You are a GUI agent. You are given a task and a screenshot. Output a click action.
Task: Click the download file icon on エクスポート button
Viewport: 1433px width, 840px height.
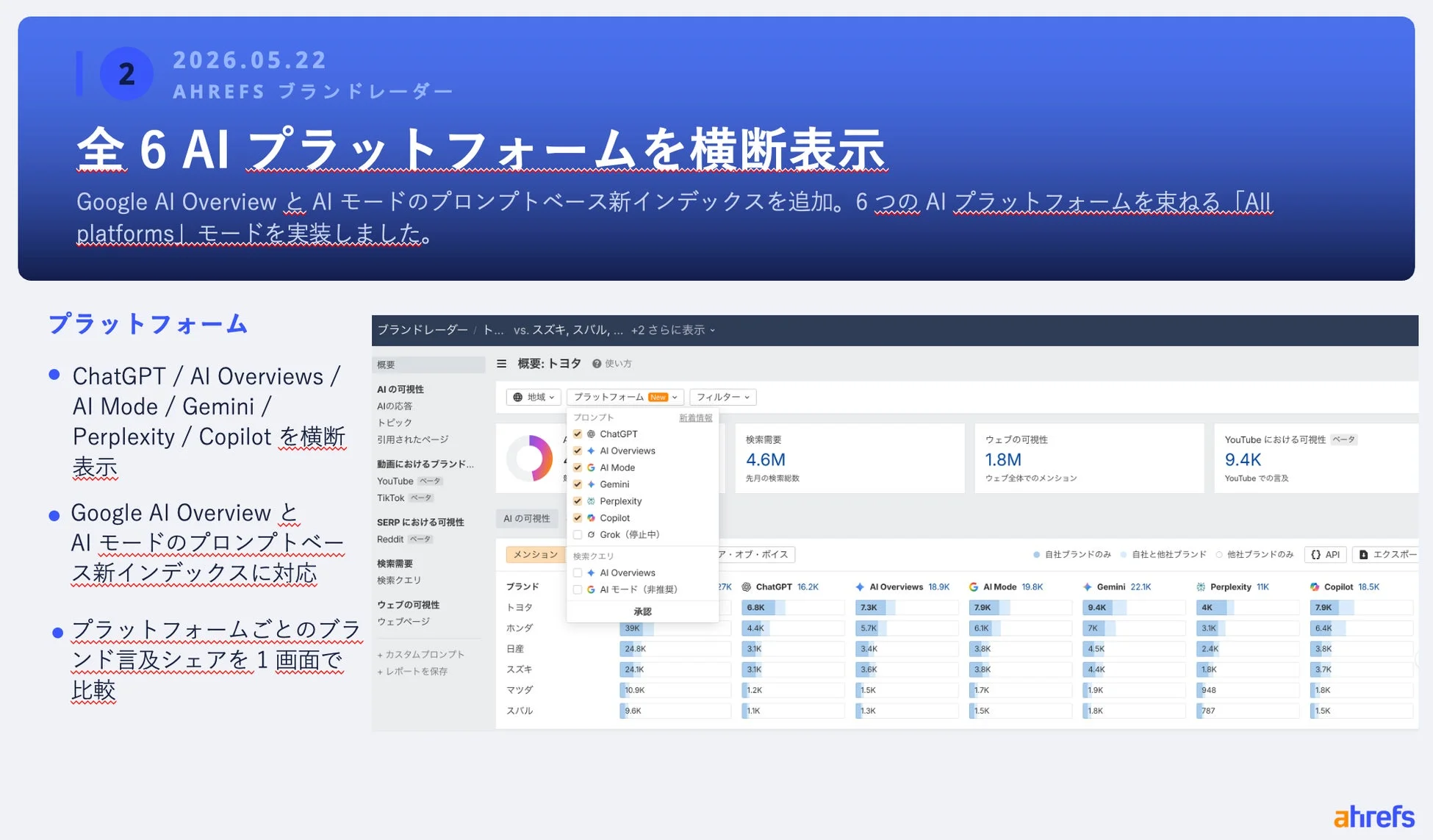1364,555
